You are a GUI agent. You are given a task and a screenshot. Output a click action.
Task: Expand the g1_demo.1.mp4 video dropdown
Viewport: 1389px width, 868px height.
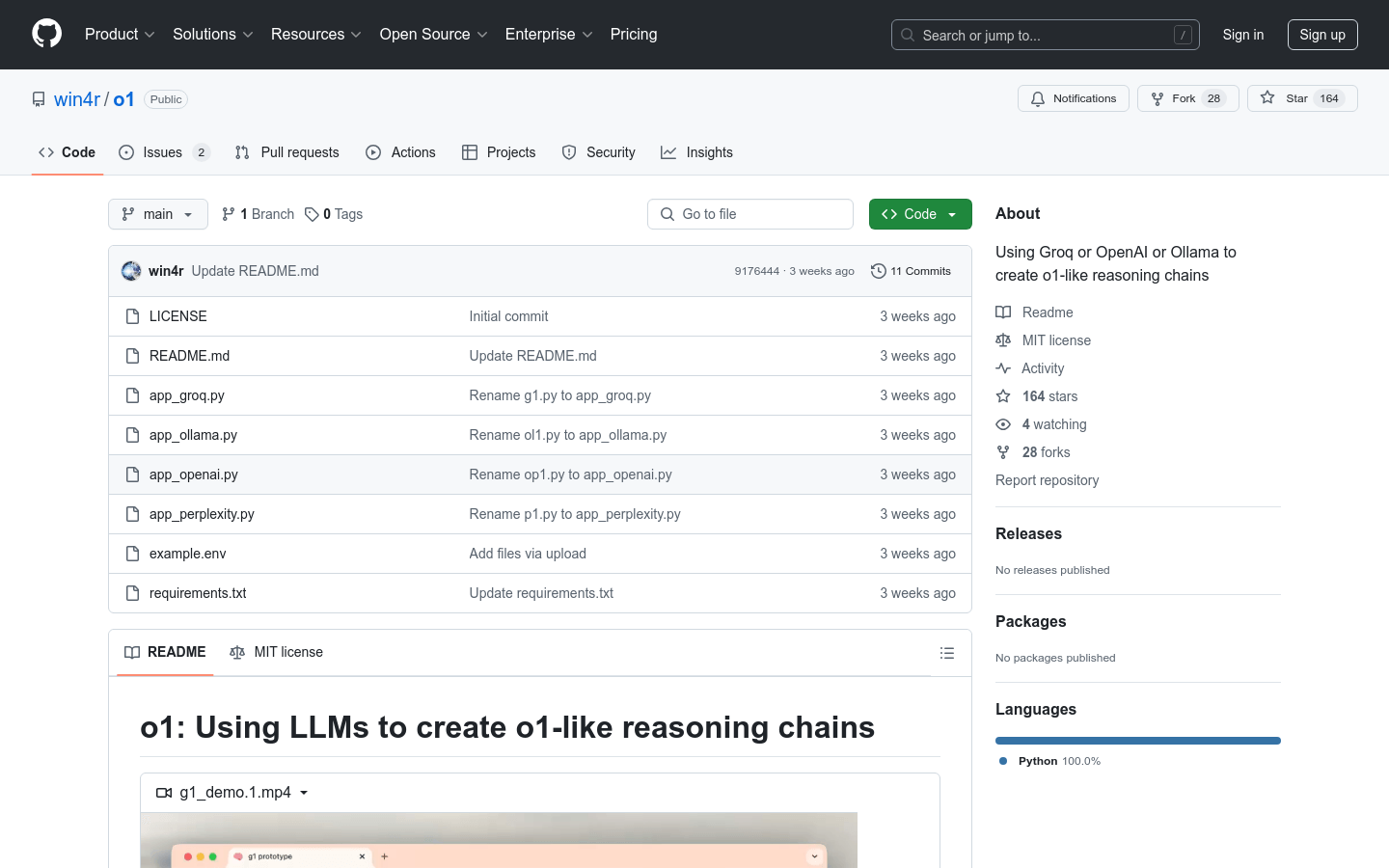coord(304,793)
